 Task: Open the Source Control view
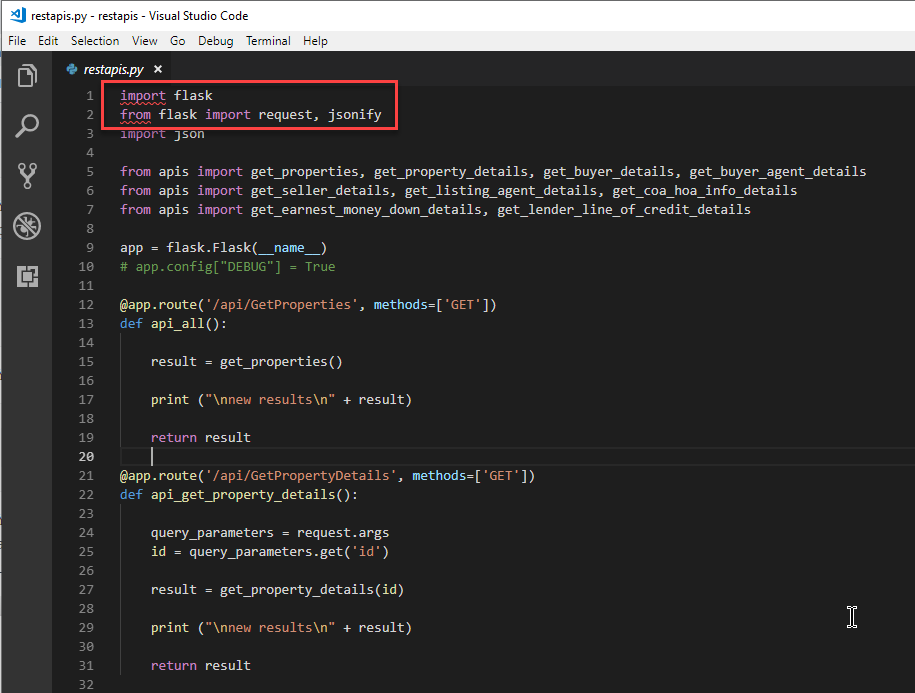[27, 176]
